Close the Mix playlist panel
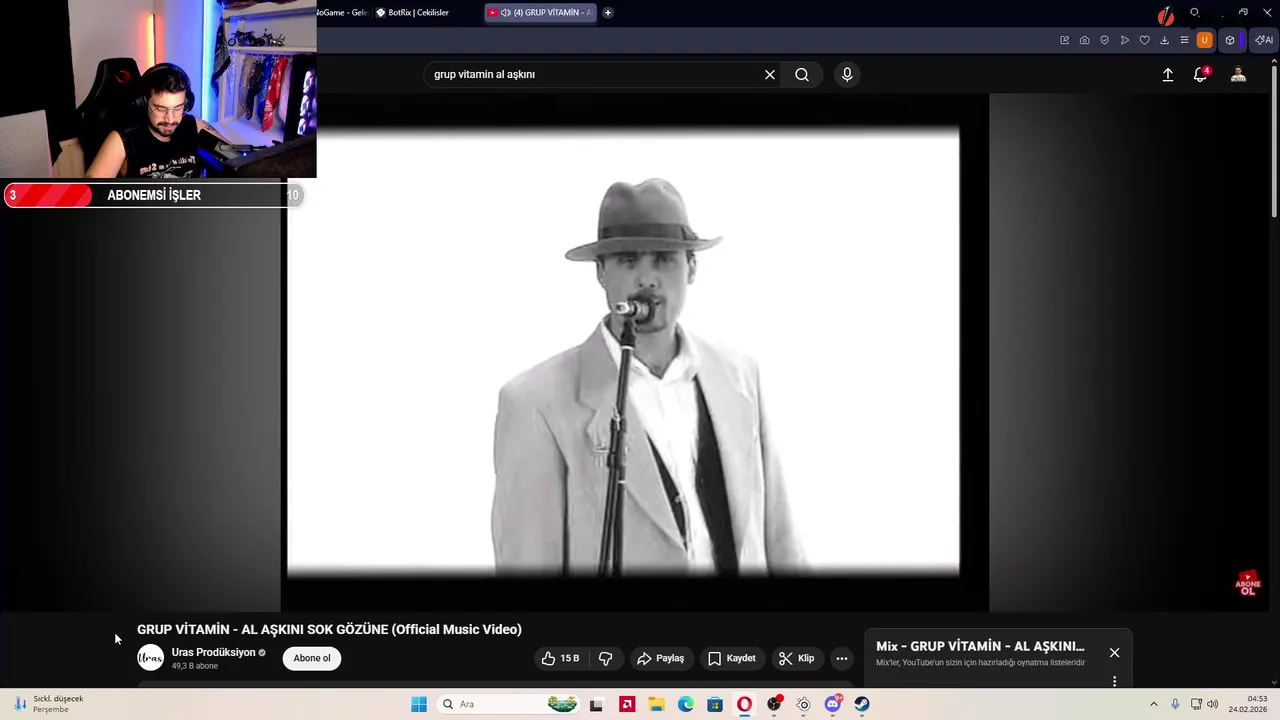This screenshot has height=720, width=1280. click(1114, 653)
